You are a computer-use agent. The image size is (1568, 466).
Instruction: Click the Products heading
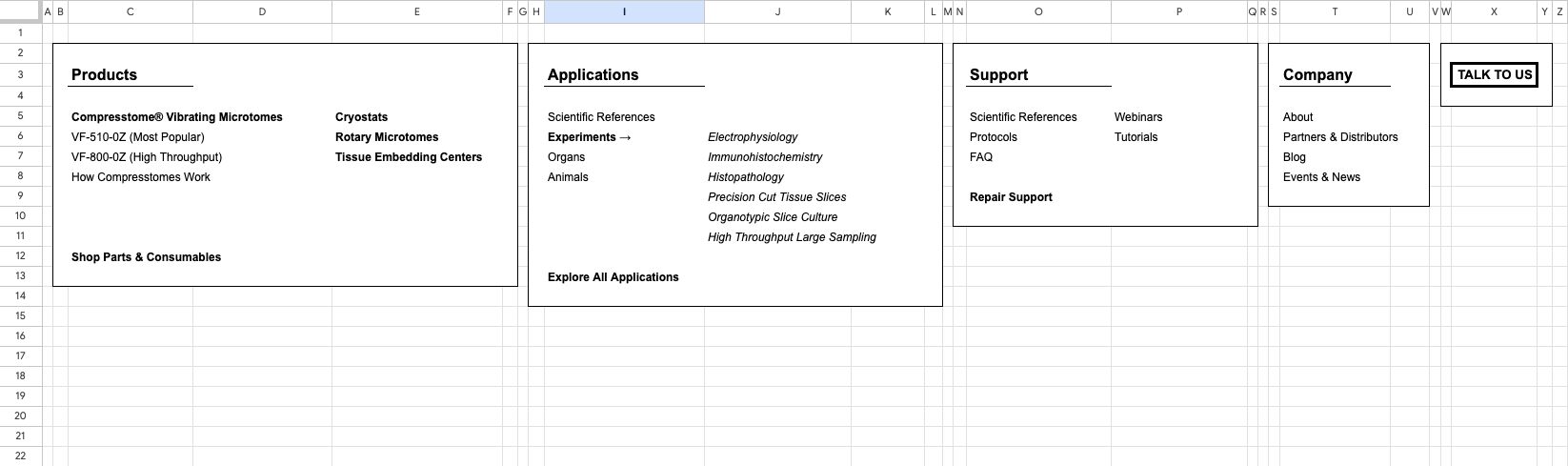(x=104, y=74)
